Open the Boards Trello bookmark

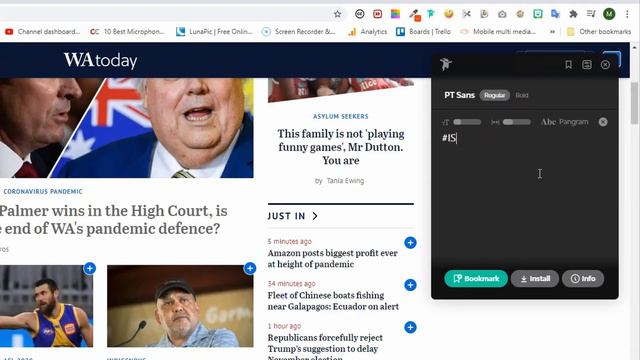tap(424, 31)
